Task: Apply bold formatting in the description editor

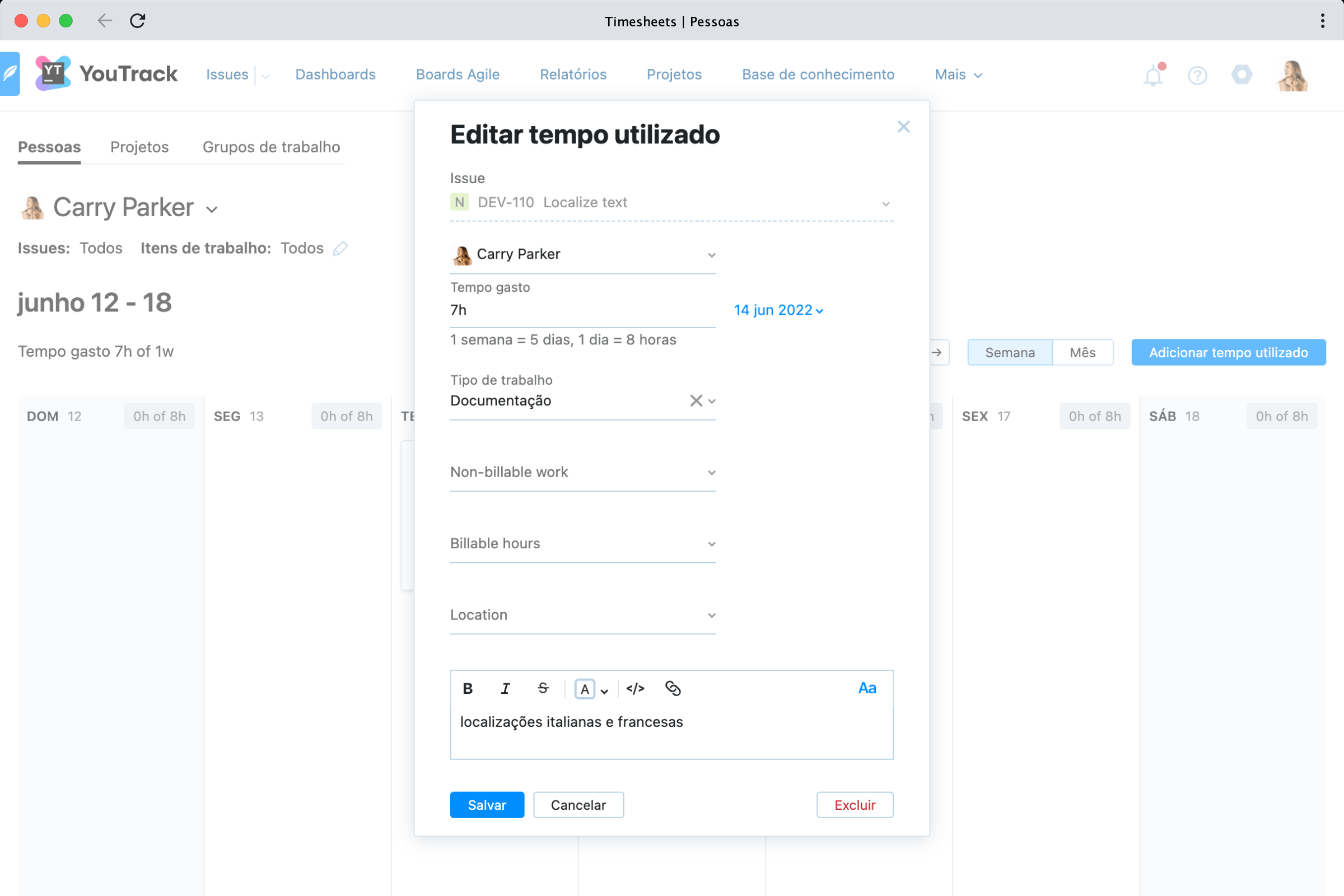Action: 468,688
